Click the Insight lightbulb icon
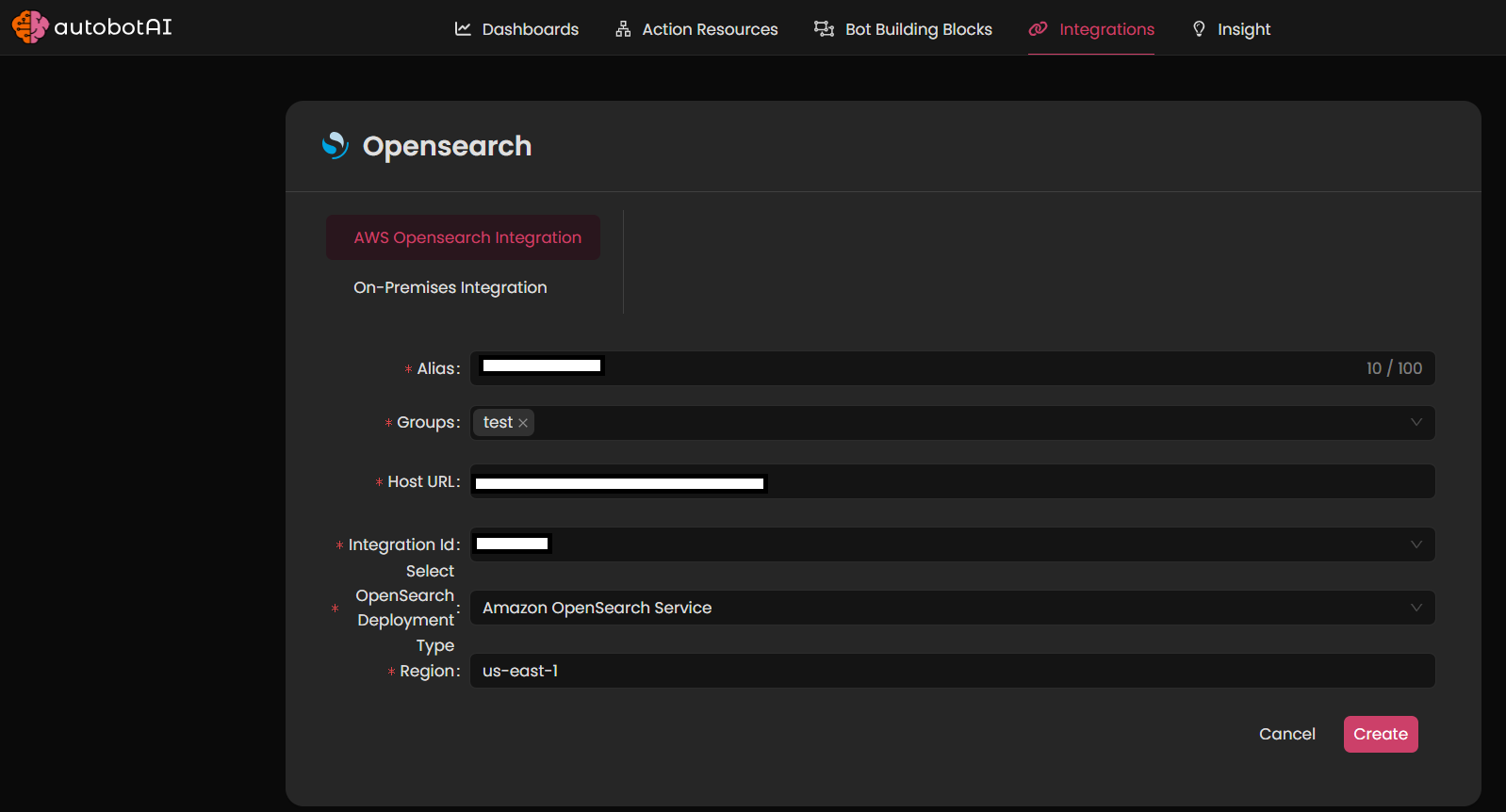The height and width of the screenshot is (812, 1506). 1199,29
